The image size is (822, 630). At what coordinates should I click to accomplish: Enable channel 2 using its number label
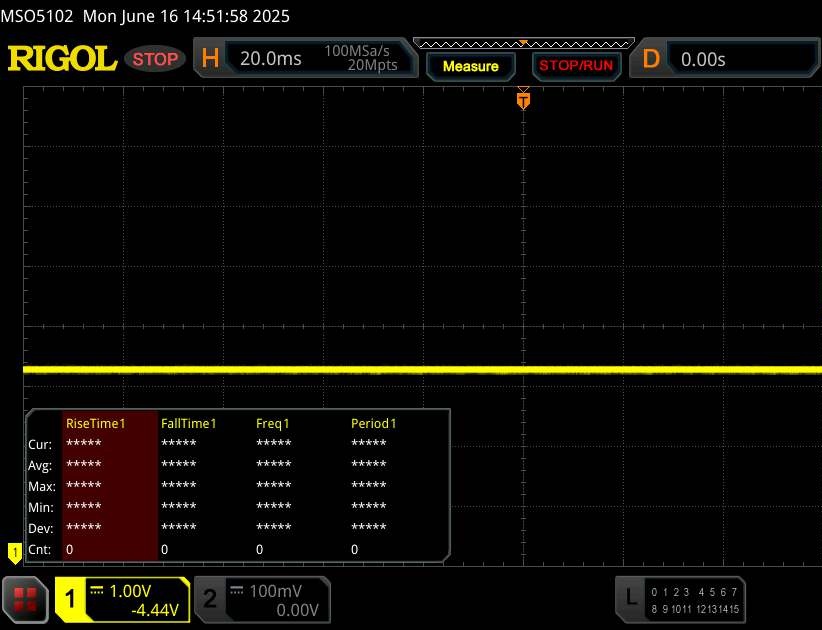coord(210,599)
